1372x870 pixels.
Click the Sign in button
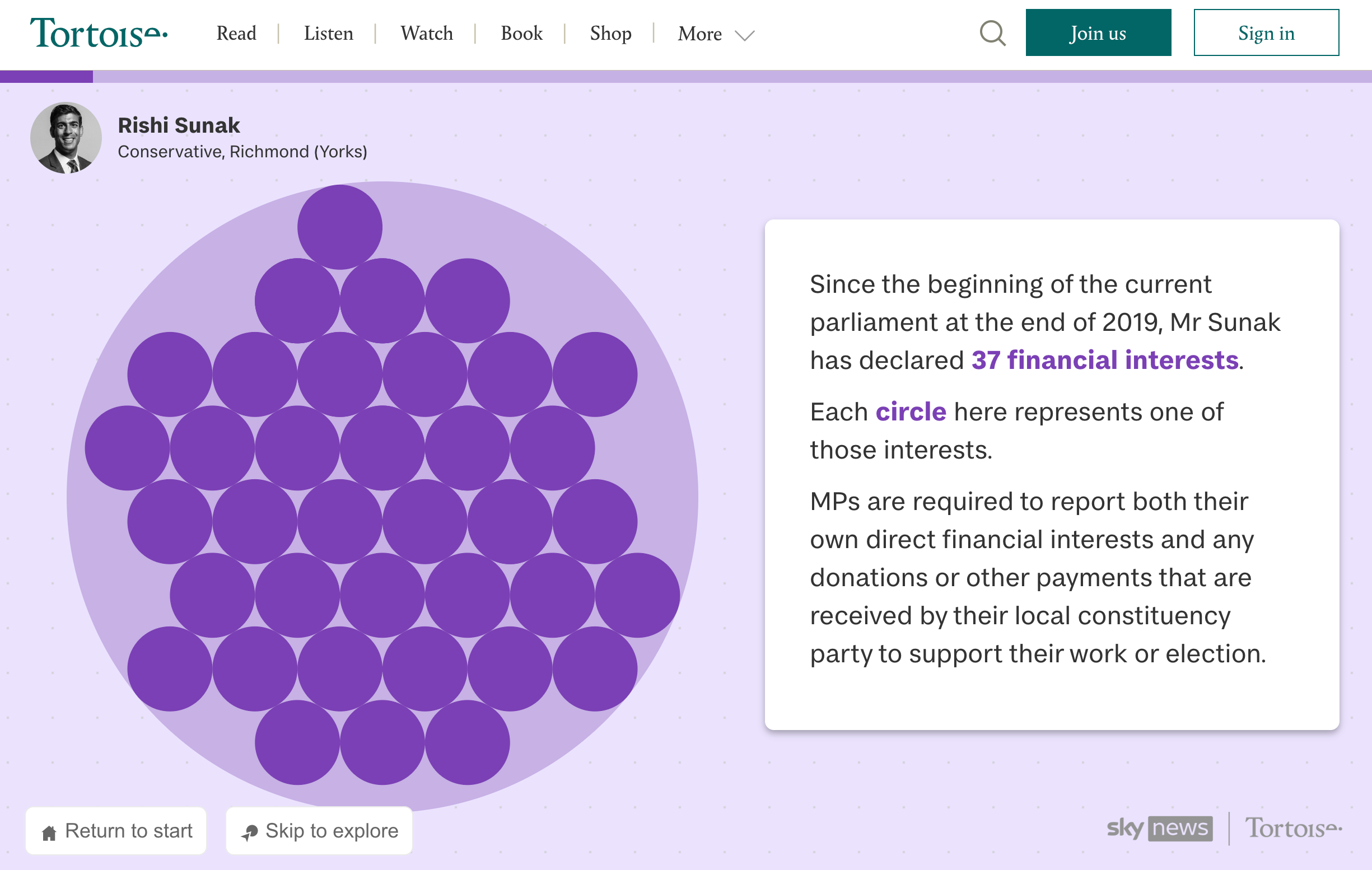point(1266,32)
